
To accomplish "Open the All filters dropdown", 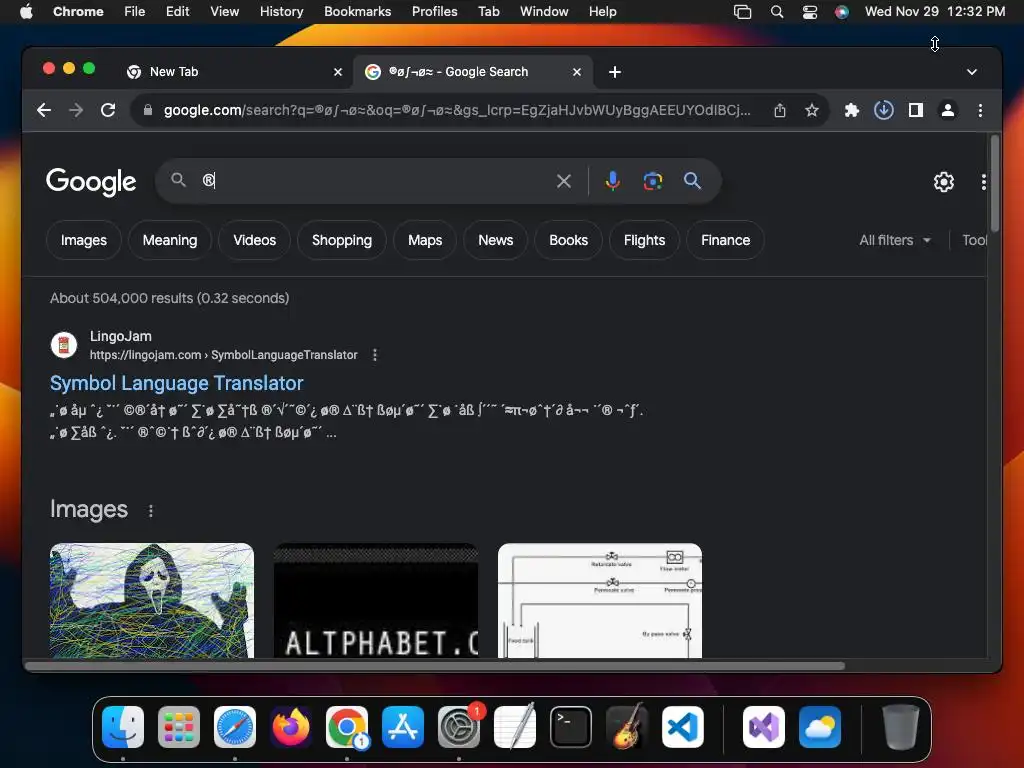I will (x=895, y=240).
